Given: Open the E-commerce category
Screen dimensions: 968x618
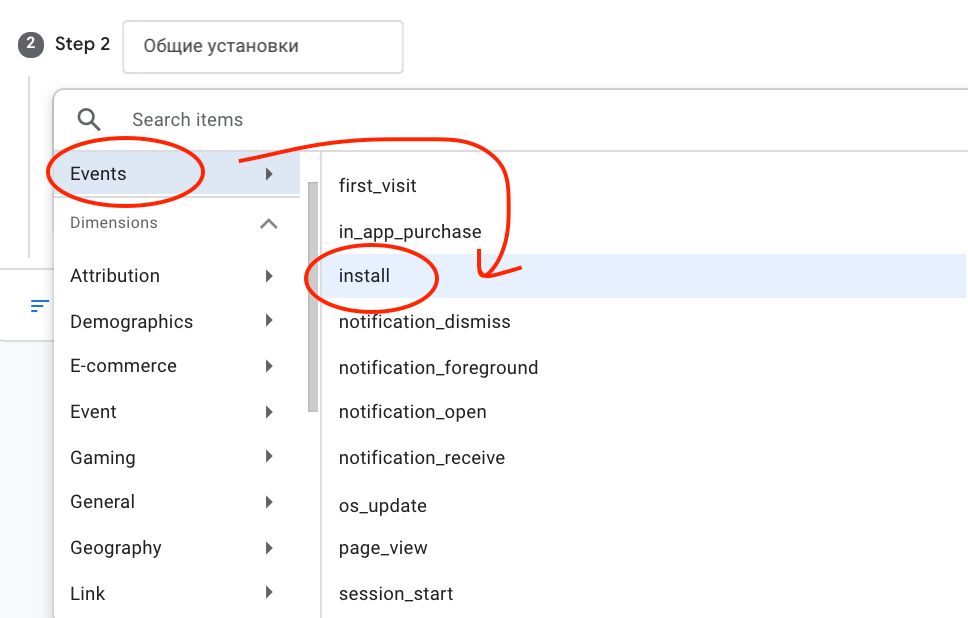Looking at the screenshot, I should pos(123,366).
